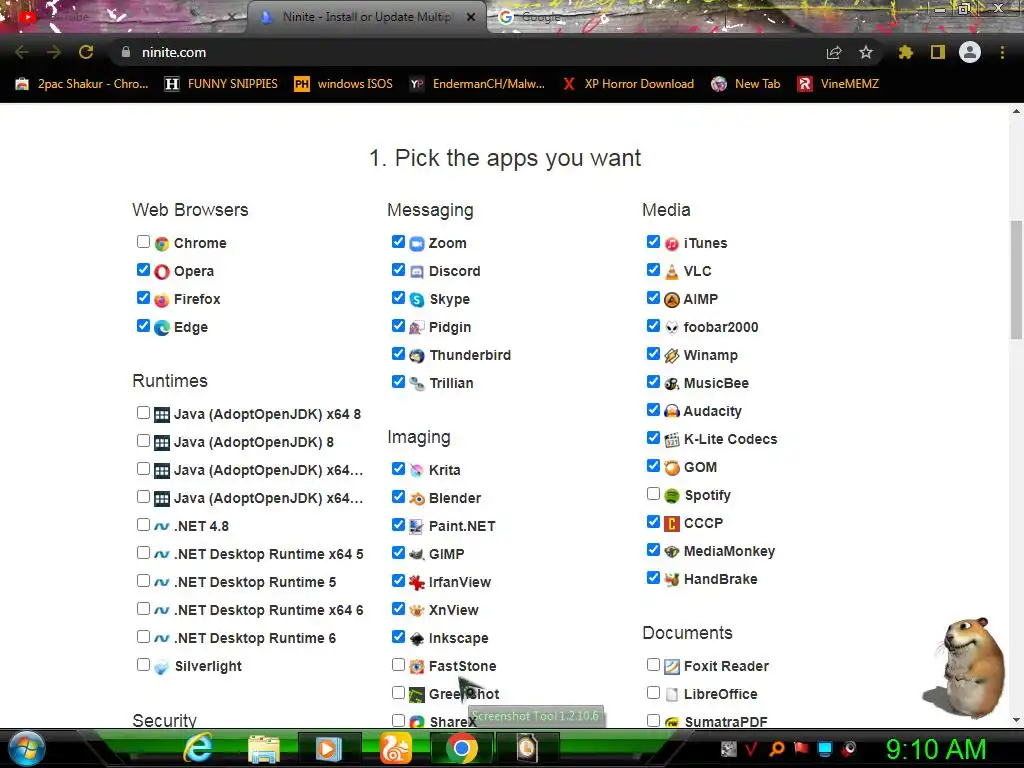Toggle the browser side panel icon
Screen dimensions: 1024x768
click(x=938, y=52)
